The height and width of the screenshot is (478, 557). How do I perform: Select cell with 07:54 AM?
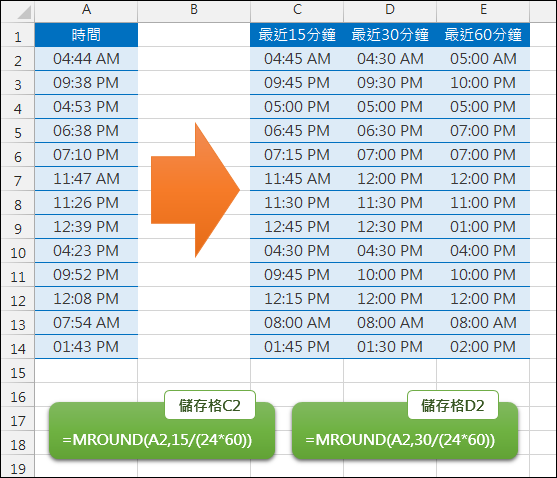(x=86, y=323)
